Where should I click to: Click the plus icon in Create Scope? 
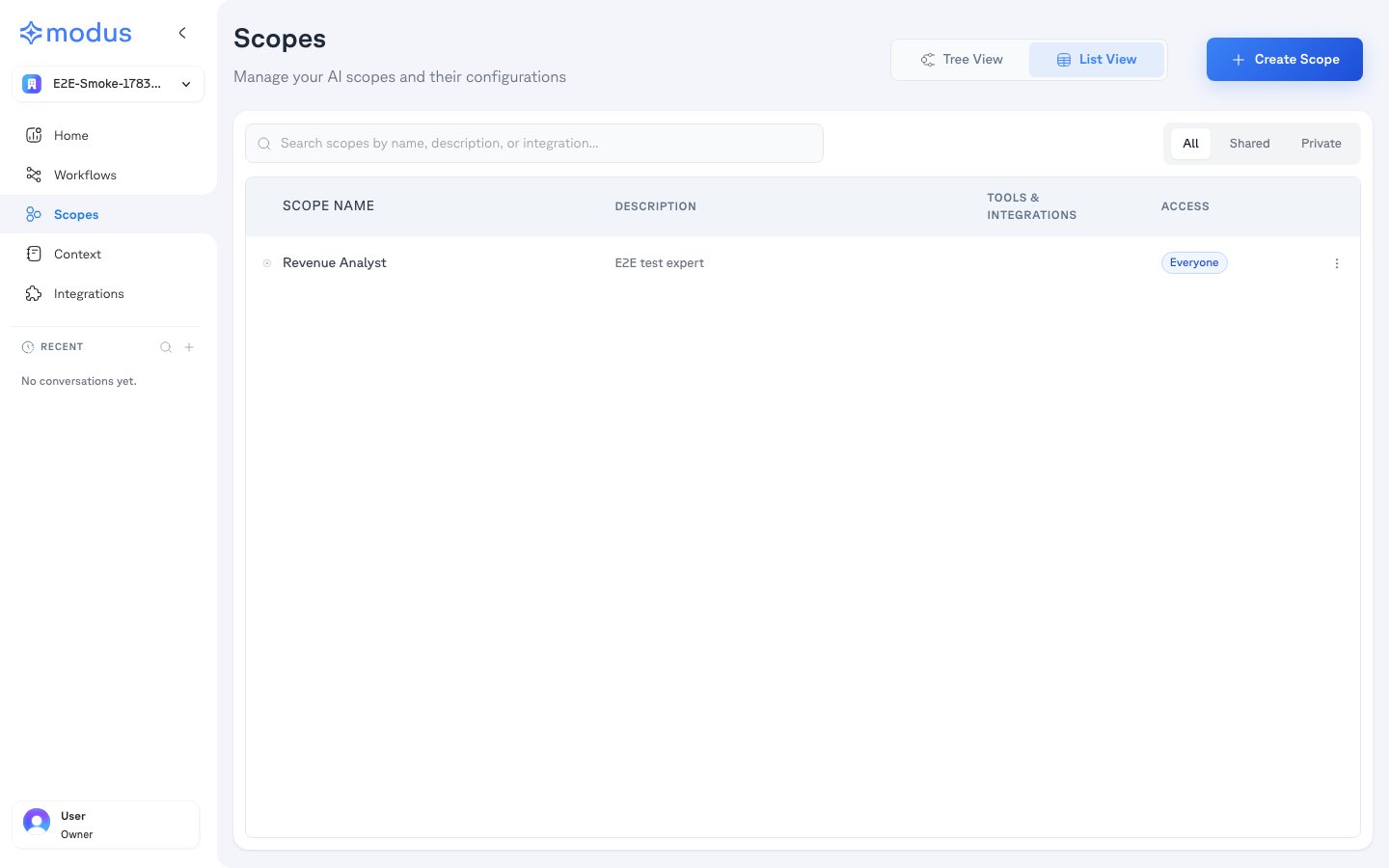[1239, 60]
